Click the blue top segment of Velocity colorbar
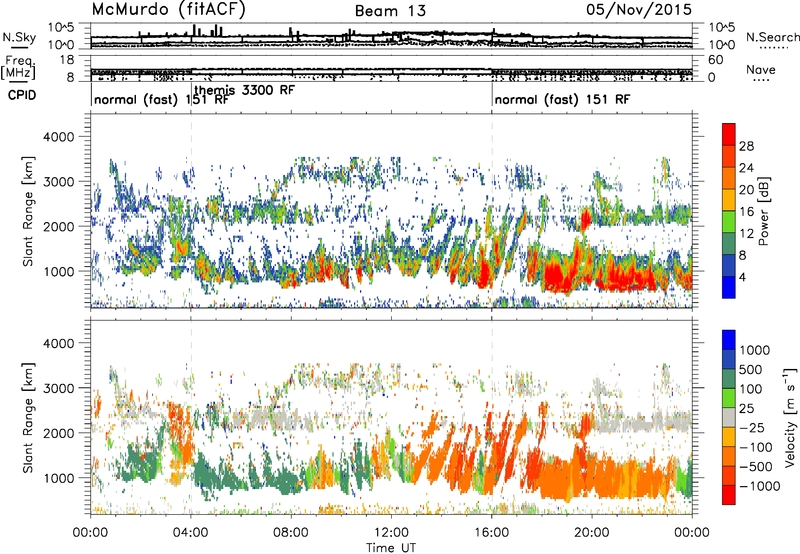The image size is (800, 554). tap(729, 340)
